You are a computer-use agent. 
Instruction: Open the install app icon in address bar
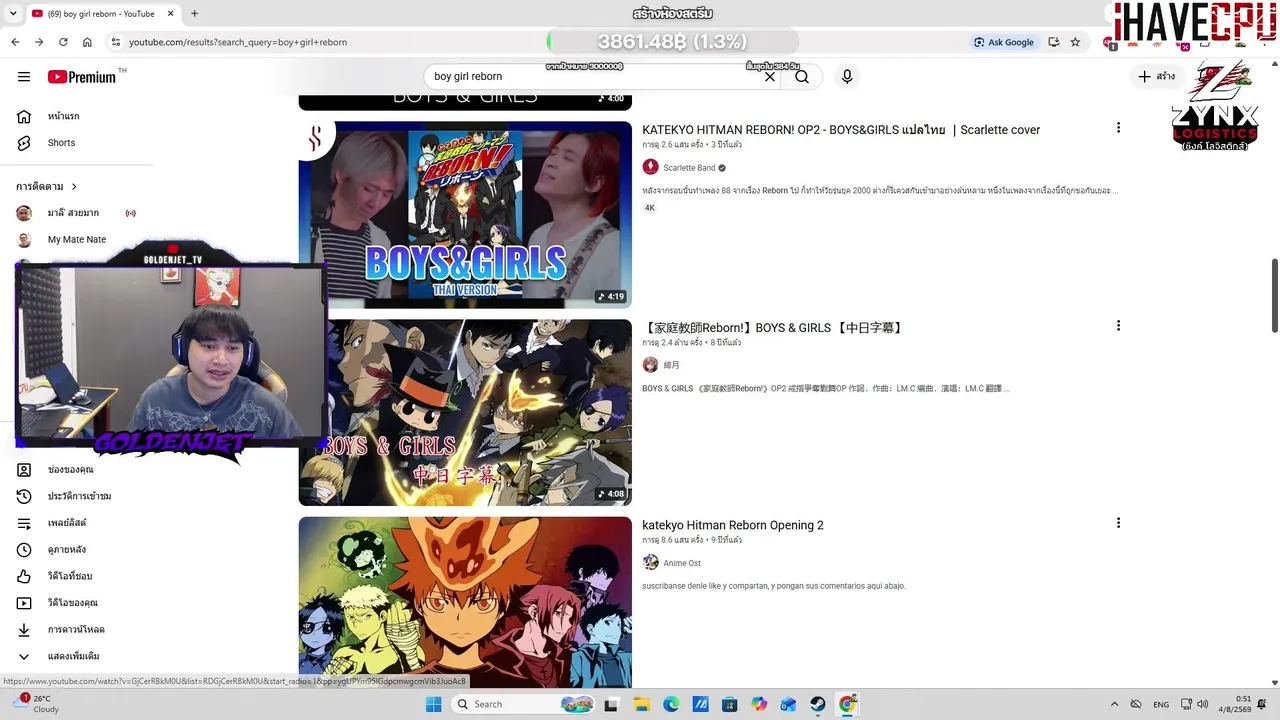click(1053, 42)
